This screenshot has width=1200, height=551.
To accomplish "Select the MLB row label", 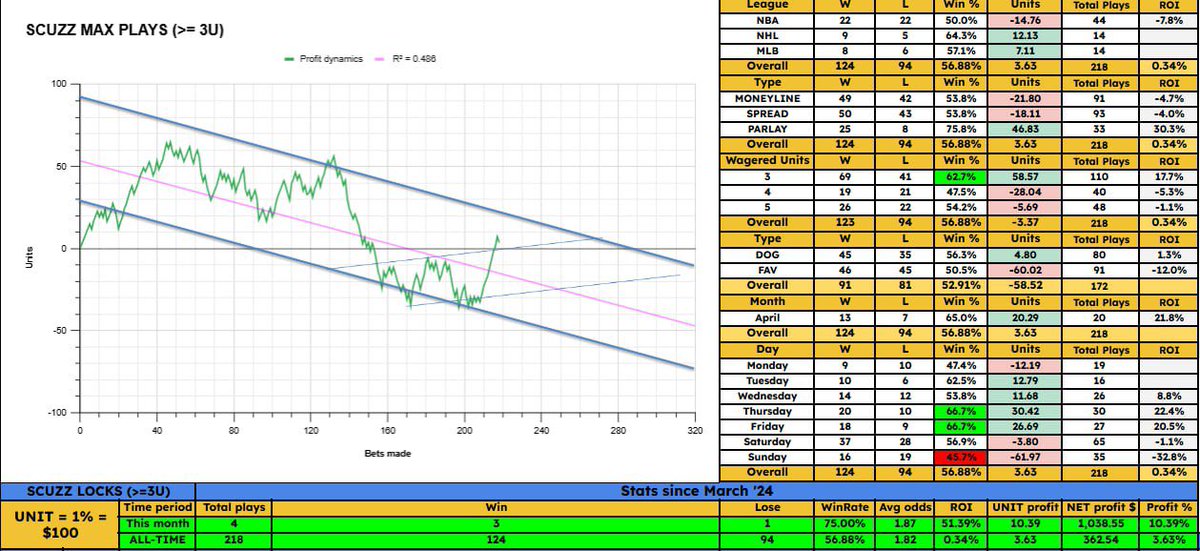I will point(768,53).
